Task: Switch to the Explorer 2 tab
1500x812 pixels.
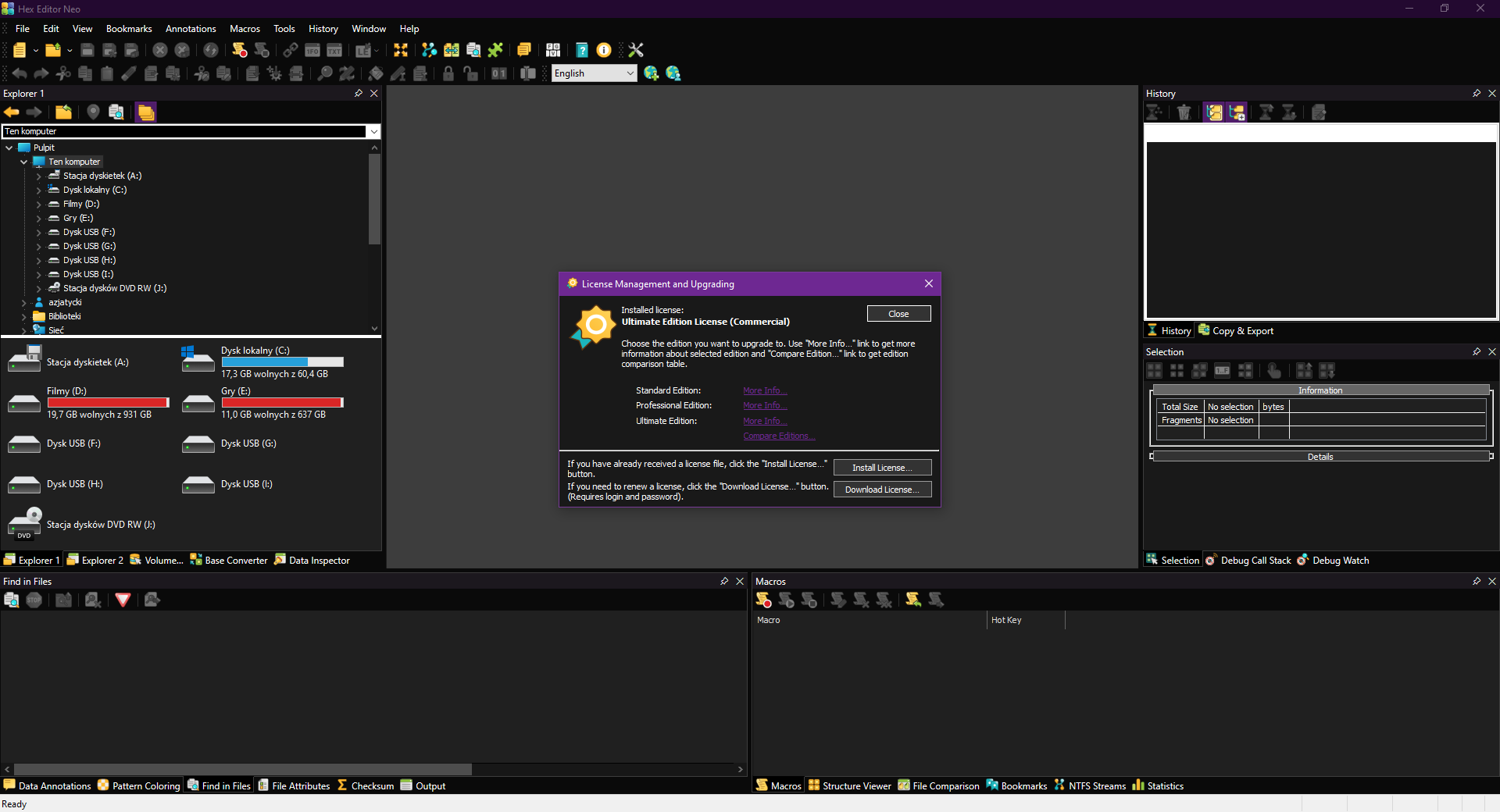Action: coord(95,560)
